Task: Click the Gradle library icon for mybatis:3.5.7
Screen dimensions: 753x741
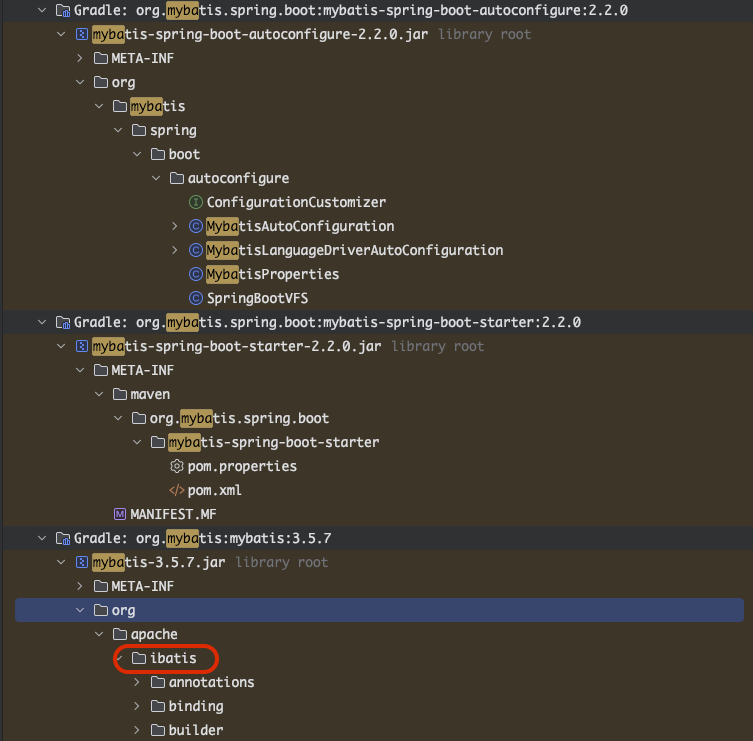Action: click(63, 539)
